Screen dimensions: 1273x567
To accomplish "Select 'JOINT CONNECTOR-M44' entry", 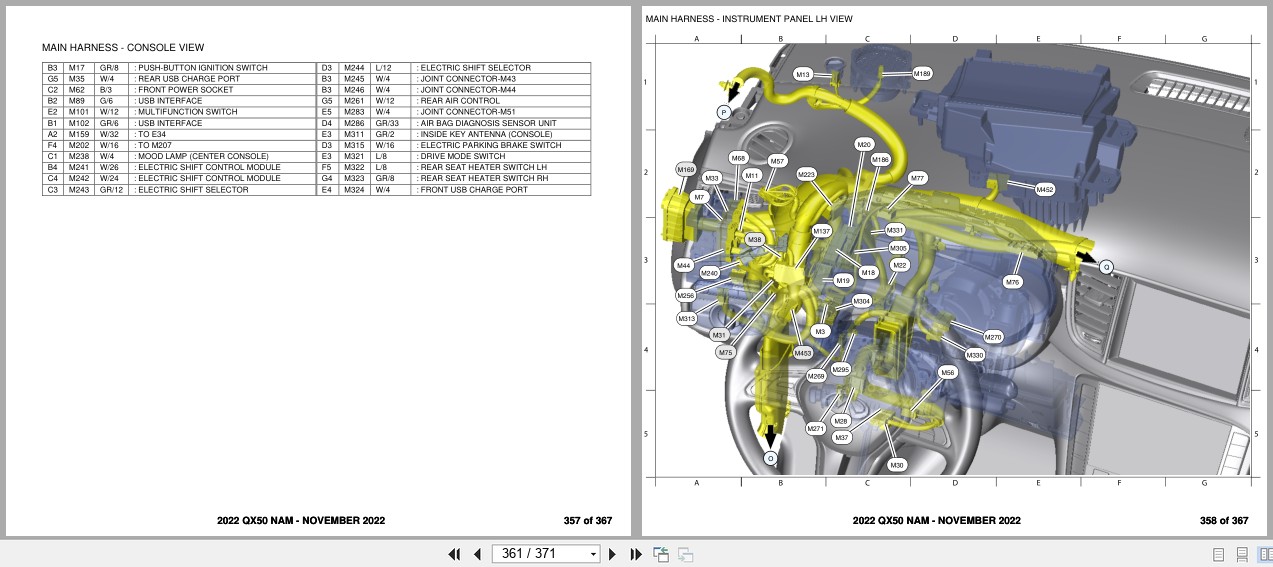I will coord(470,90).
